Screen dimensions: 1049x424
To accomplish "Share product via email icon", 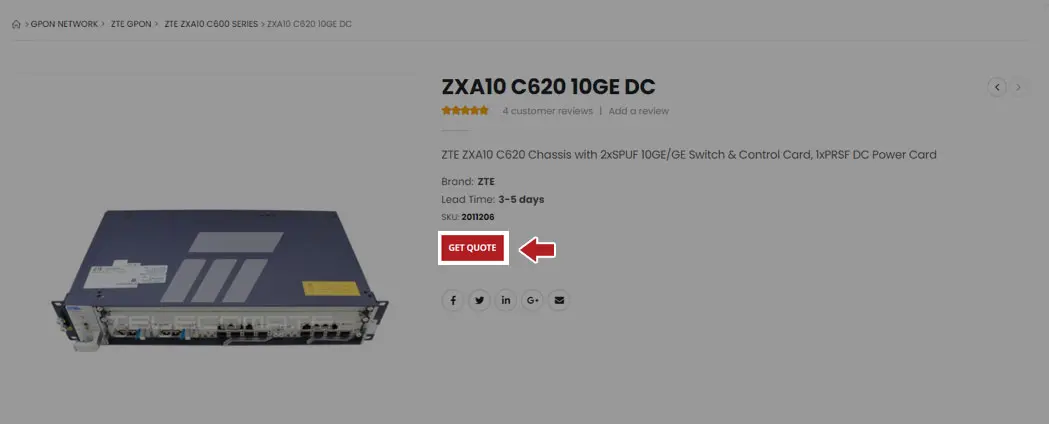I will 559,300.
